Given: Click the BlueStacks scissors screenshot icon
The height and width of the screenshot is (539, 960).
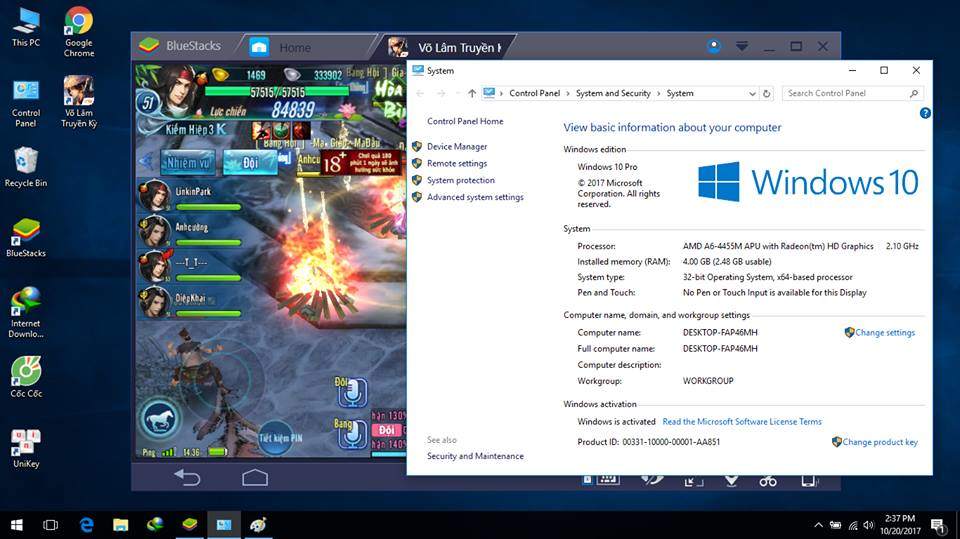Looking at the screenshot, I should click(767, 481).
